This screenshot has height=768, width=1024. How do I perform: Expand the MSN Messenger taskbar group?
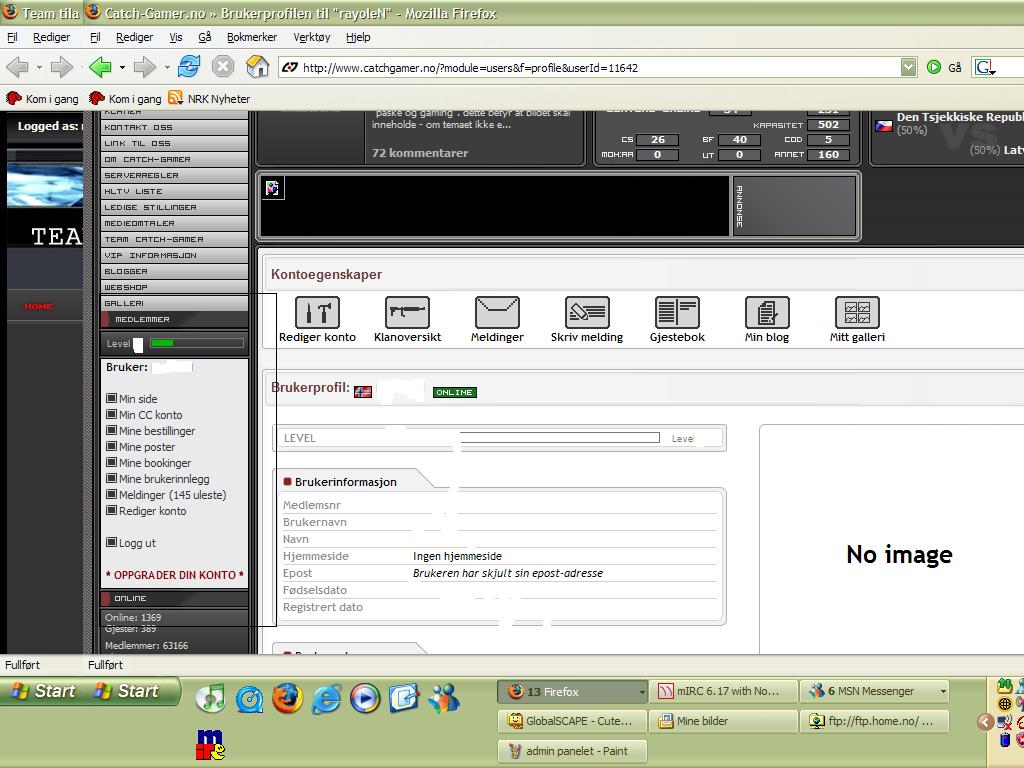click(942, 691)
